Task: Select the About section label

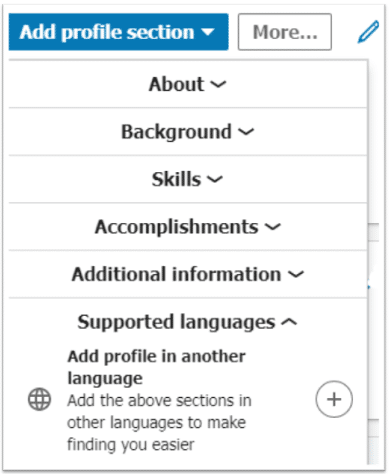Action: click(176, 84)
